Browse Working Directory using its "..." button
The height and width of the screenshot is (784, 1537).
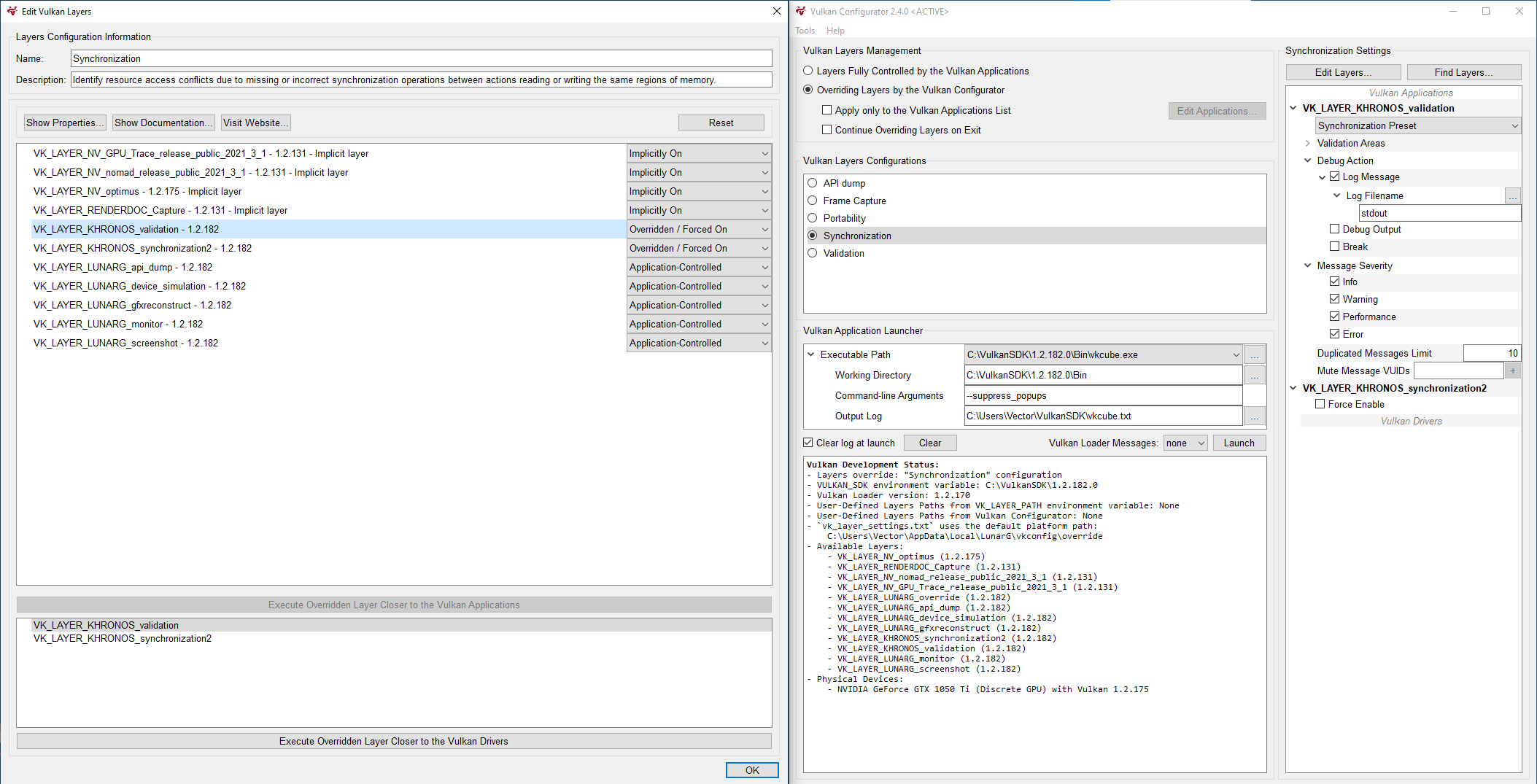(x=1254, y=375)
